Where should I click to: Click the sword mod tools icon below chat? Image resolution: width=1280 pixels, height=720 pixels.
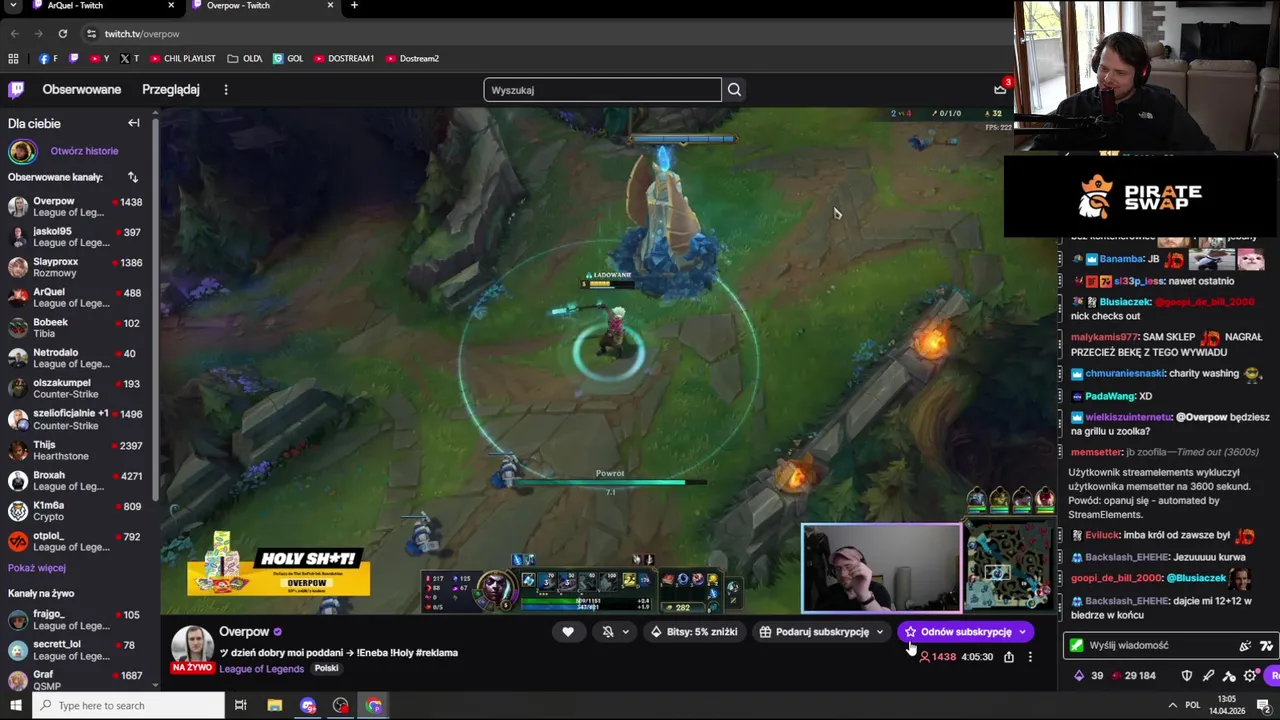[1208, 676]
